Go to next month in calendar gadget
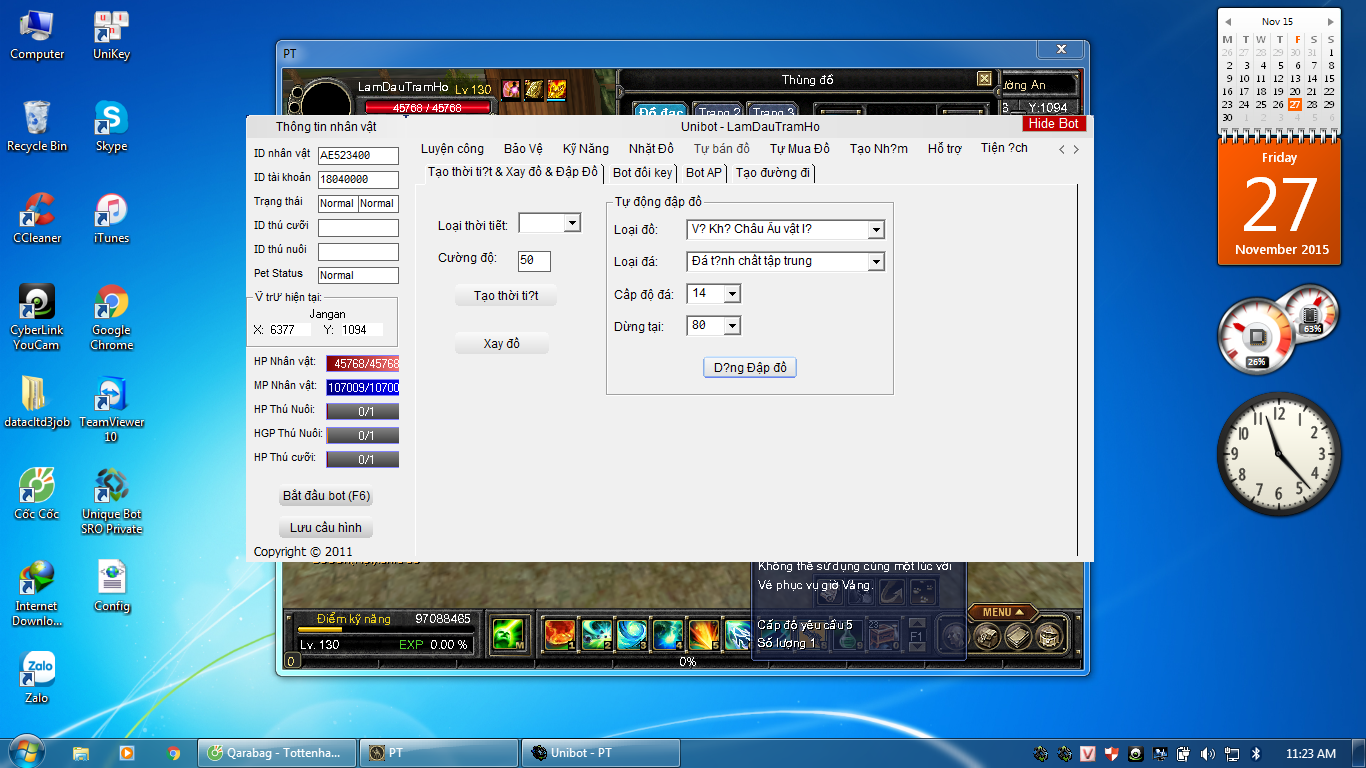 tap(1330, 21)
